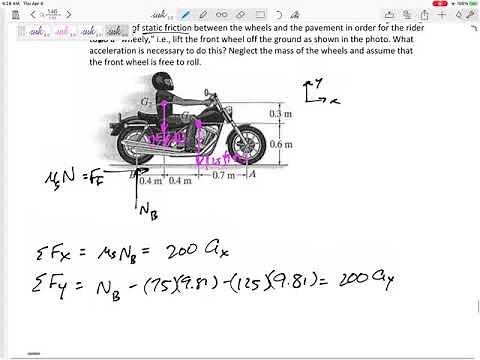
Task: Tap the vertical scroll indicator on the right edge
Action: click(x=479, y=306)
